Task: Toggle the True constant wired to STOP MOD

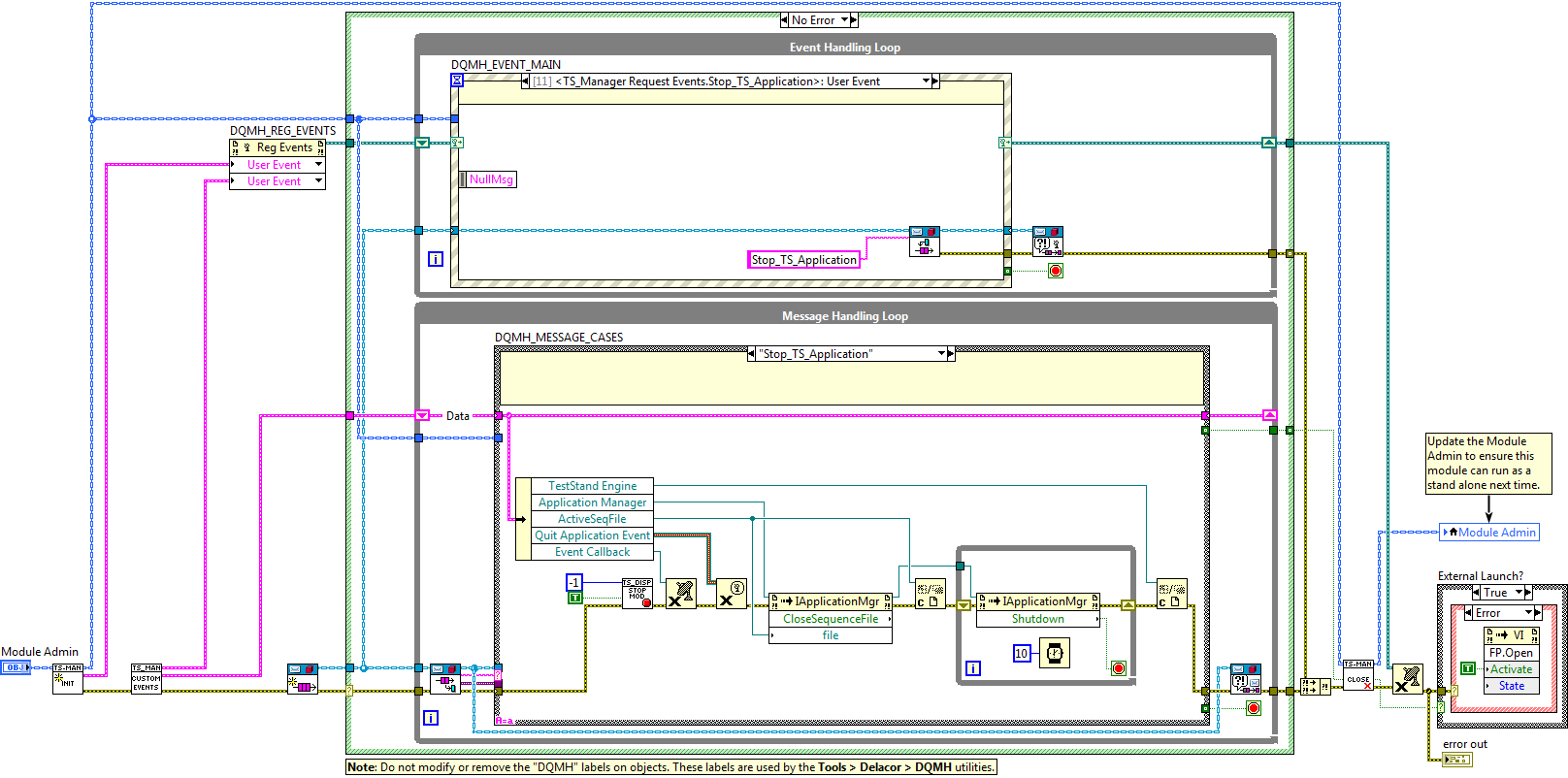Action: (x=574, y=598)
